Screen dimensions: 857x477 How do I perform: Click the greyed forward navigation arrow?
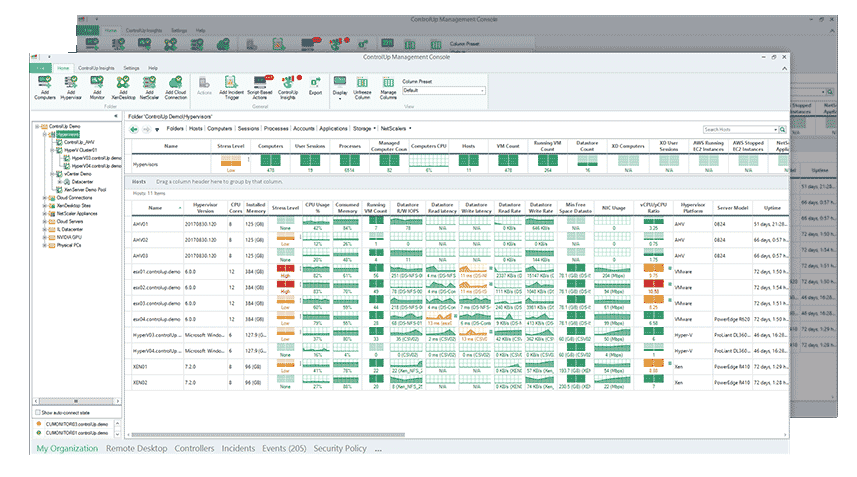146,129
